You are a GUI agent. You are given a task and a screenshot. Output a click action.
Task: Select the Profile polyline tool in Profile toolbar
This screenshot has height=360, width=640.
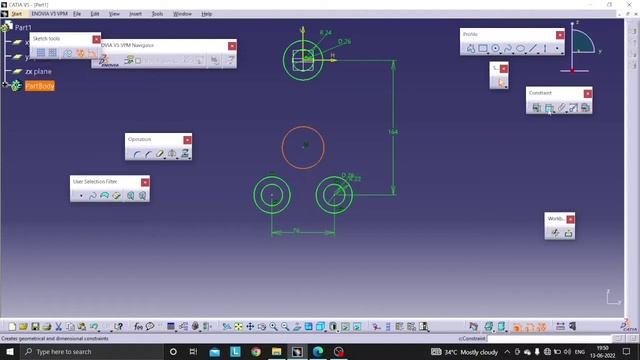tap(471, 49)
